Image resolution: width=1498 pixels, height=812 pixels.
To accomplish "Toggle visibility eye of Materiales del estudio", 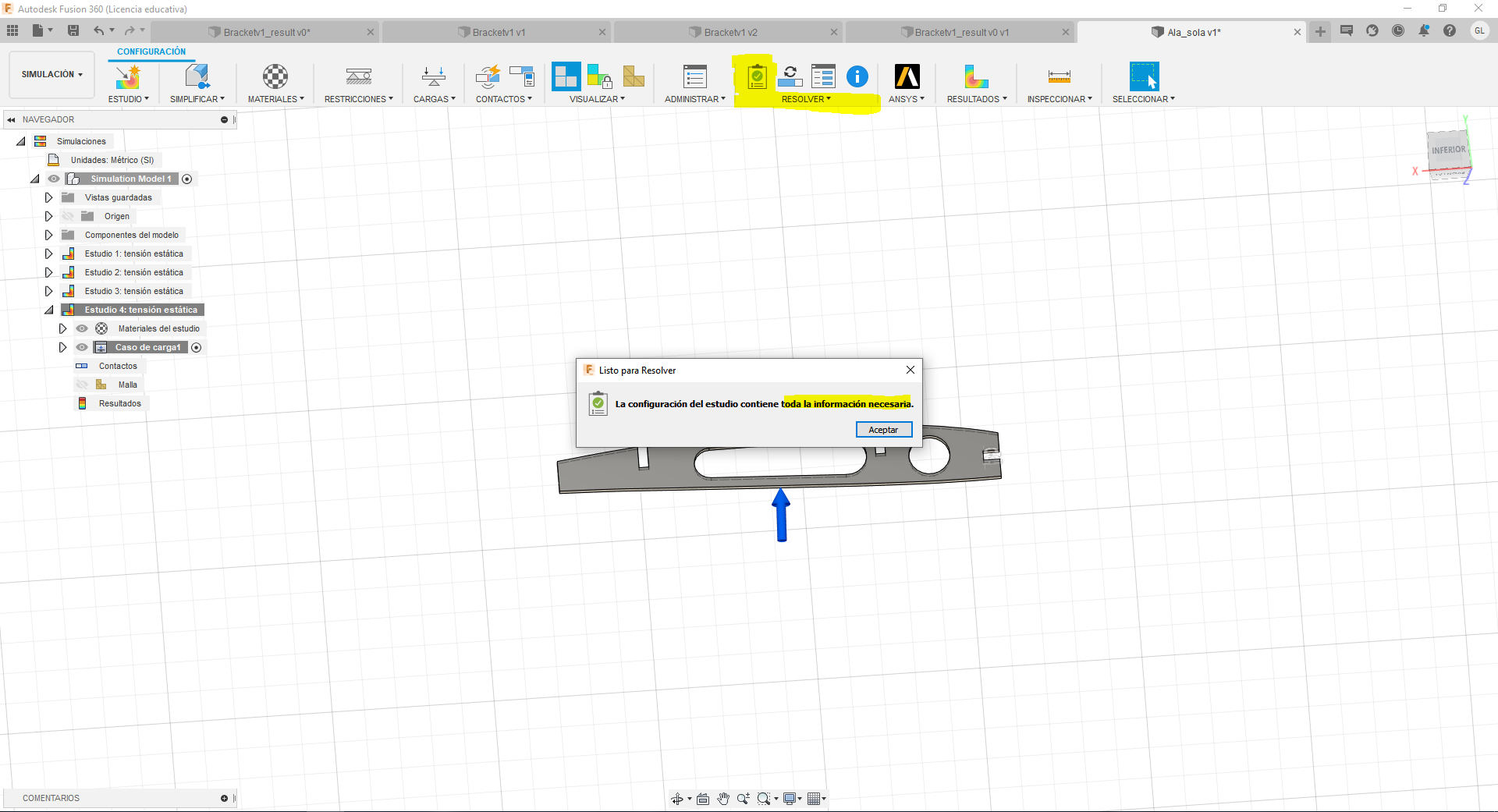I will (82, 328).
